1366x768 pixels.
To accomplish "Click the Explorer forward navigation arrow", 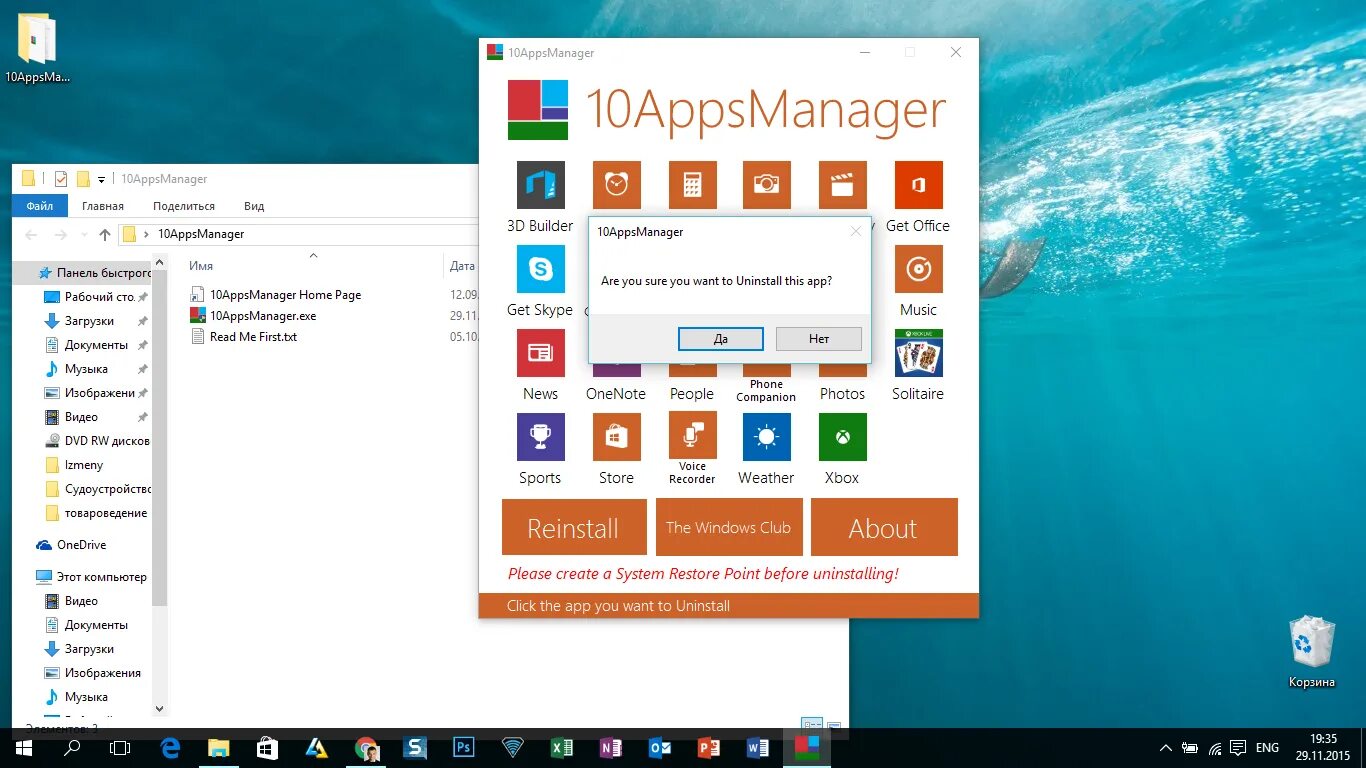I will (60, 235).
